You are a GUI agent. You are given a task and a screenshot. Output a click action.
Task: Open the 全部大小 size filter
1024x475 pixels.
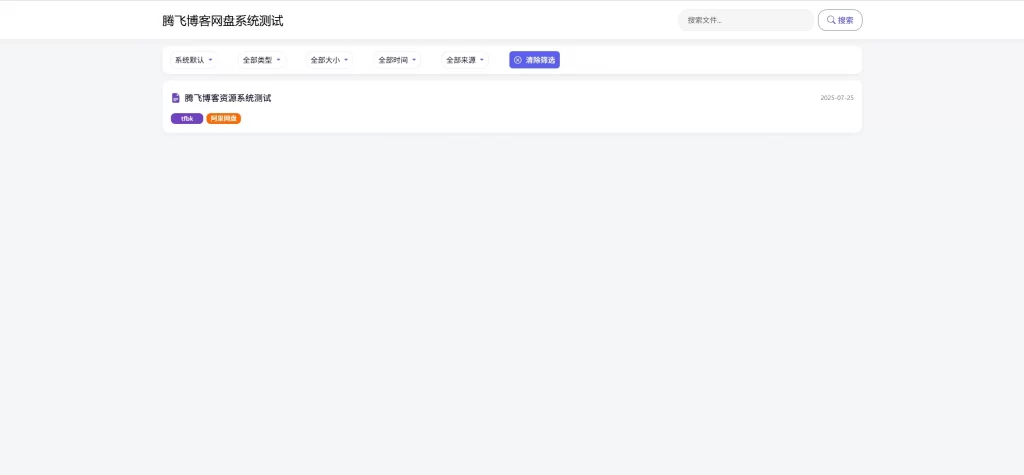329,60
